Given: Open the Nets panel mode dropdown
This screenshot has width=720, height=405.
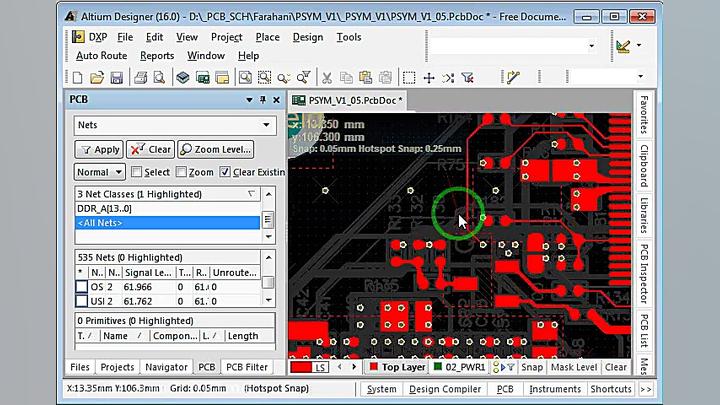Looking at the screenshot, I should pyautogui.click(x=266, y=125).
